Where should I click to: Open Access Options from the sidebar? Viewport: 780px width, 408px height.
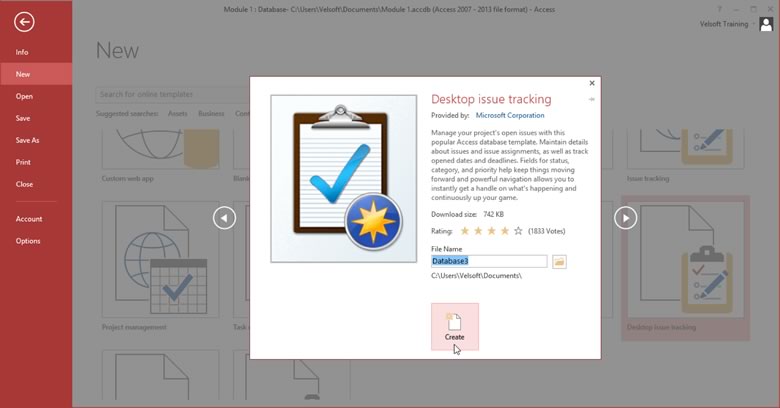click(28, 241)
